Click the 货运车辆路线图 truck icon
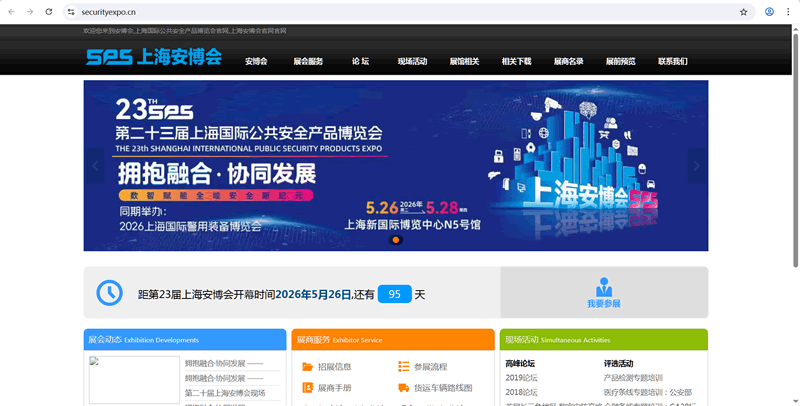 click(403, 388)
